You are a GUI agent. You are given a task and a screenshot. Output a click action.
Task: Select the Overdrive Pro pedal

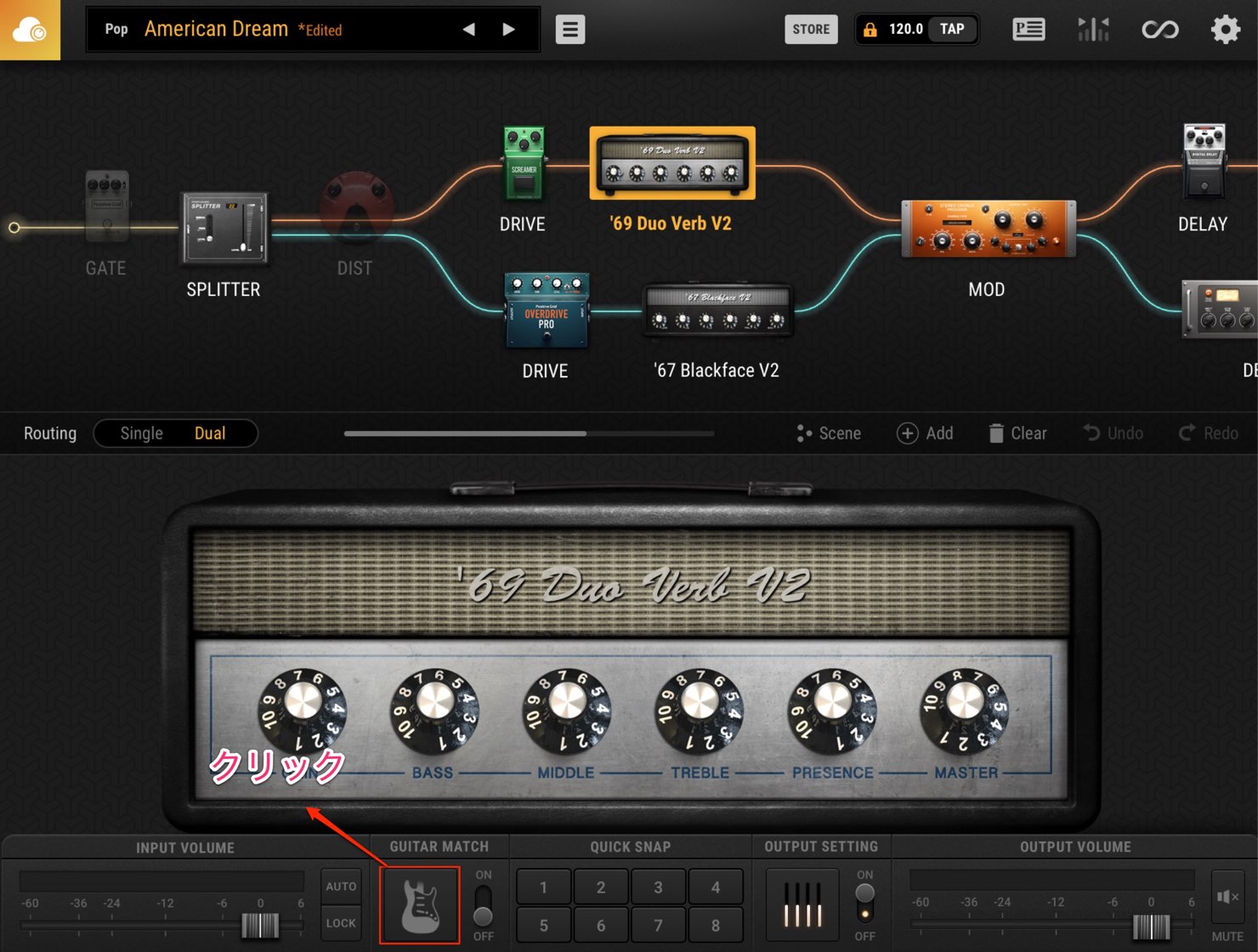(546, 310)
